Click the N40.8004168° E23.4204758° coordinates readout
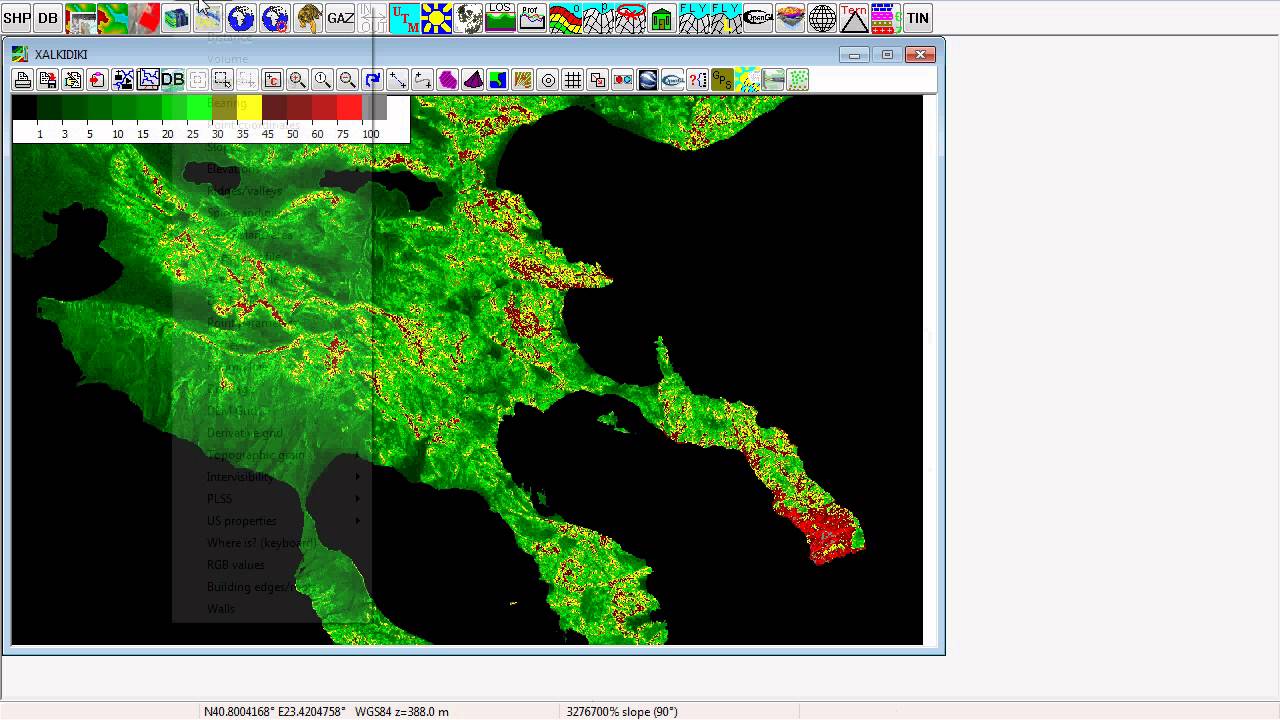Image resolution: width=1280 pixels, height=720 pixels. point(275,712)
